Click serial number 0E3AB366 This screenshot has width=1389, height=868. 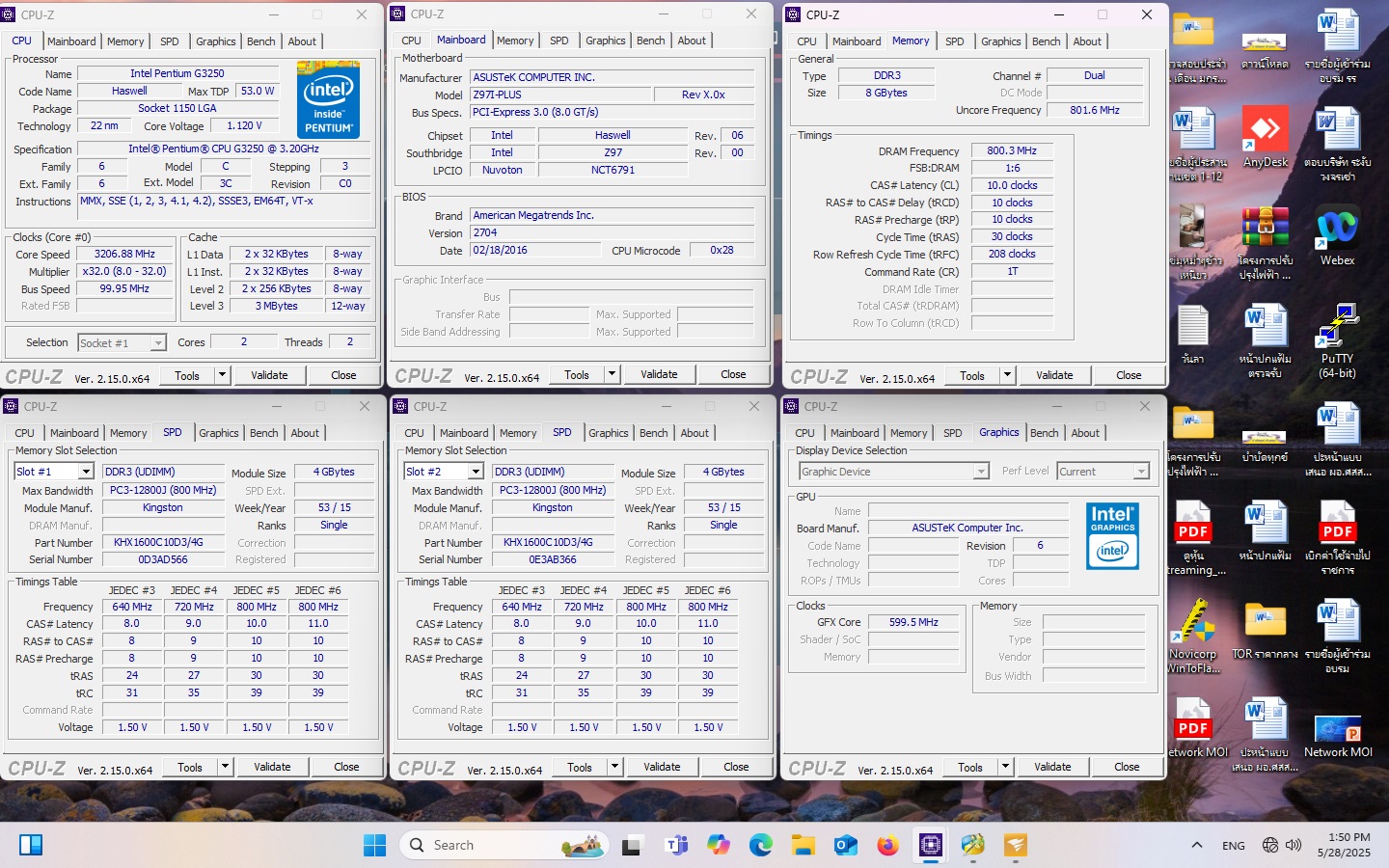[553, 559]
